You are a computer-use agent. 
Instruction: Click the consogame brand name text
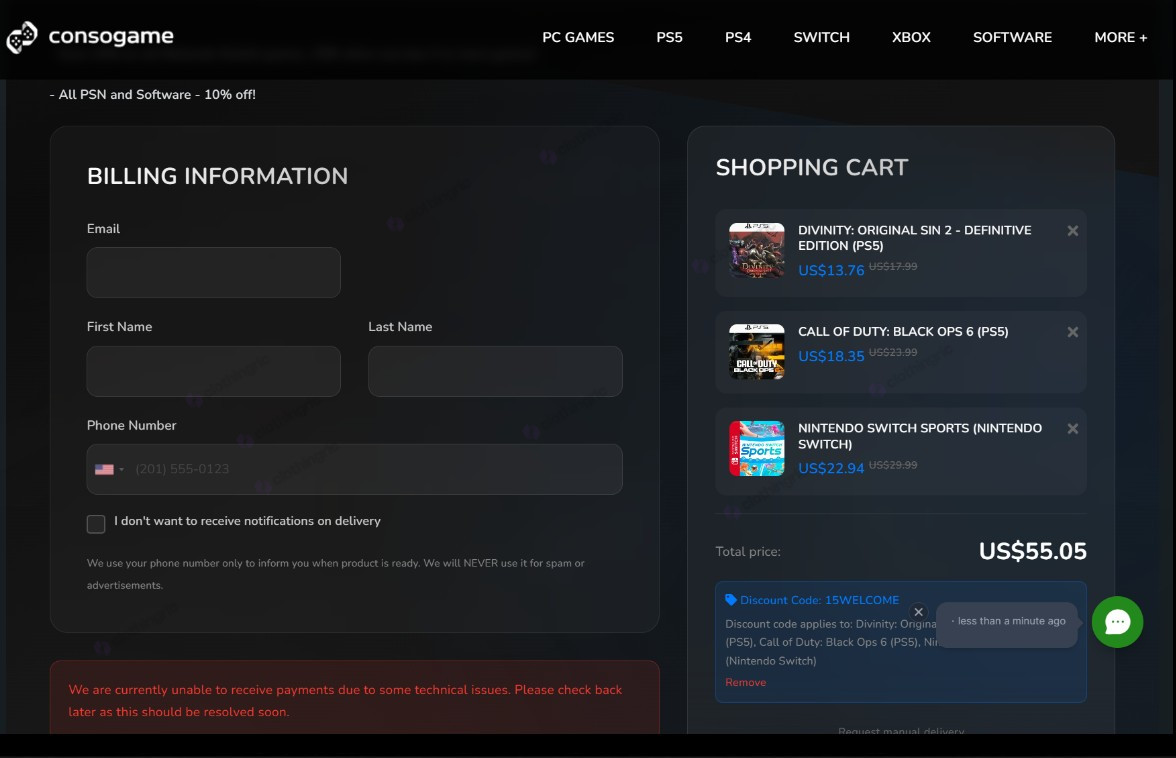111,36
